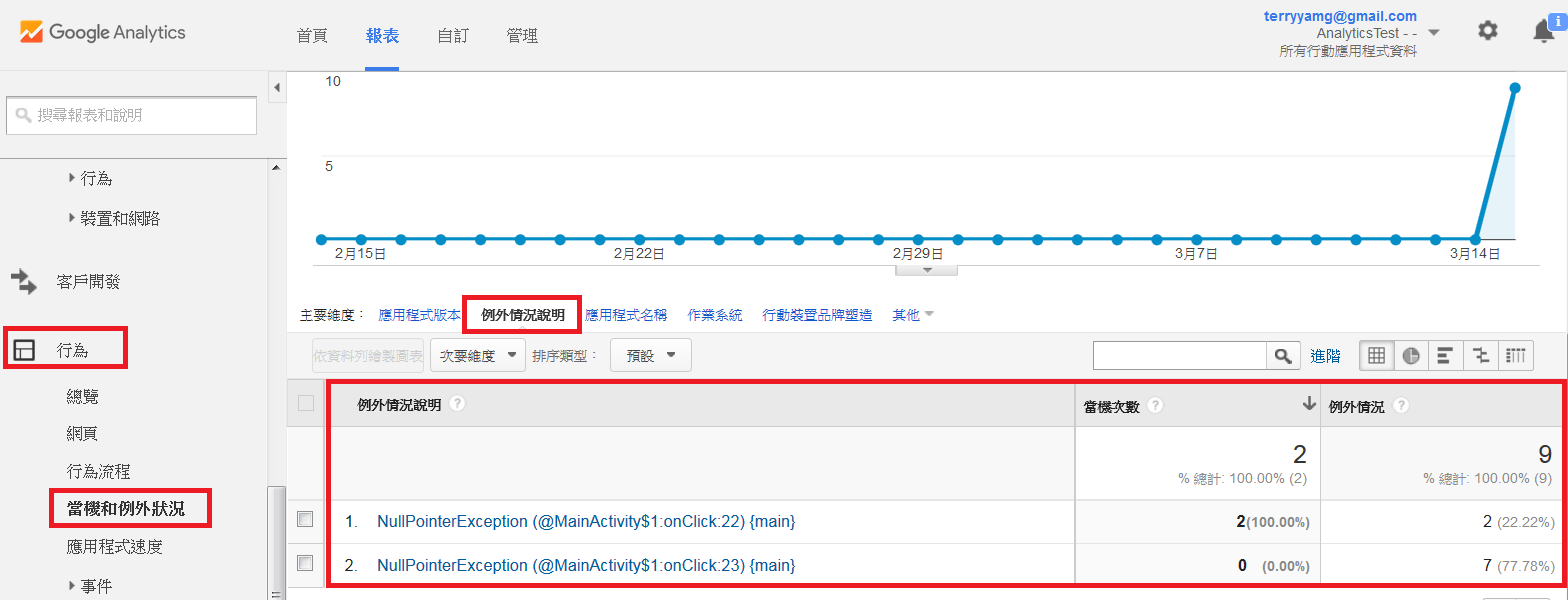Screen dimensions: 1568x600
Task: Click the Google Analytics logo
Action: pyautogui.click(x=102, y=32)
